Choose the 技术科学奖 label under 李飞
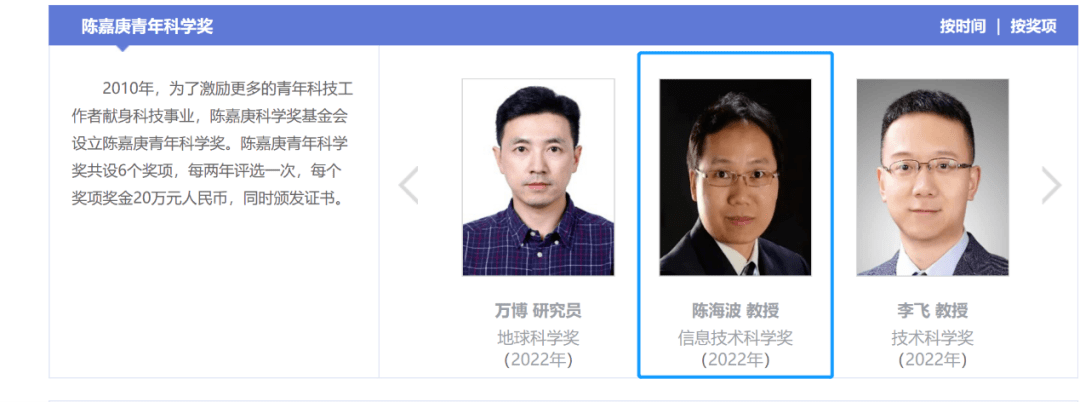This screenshot has width=1080, height=402. point(933,338)
